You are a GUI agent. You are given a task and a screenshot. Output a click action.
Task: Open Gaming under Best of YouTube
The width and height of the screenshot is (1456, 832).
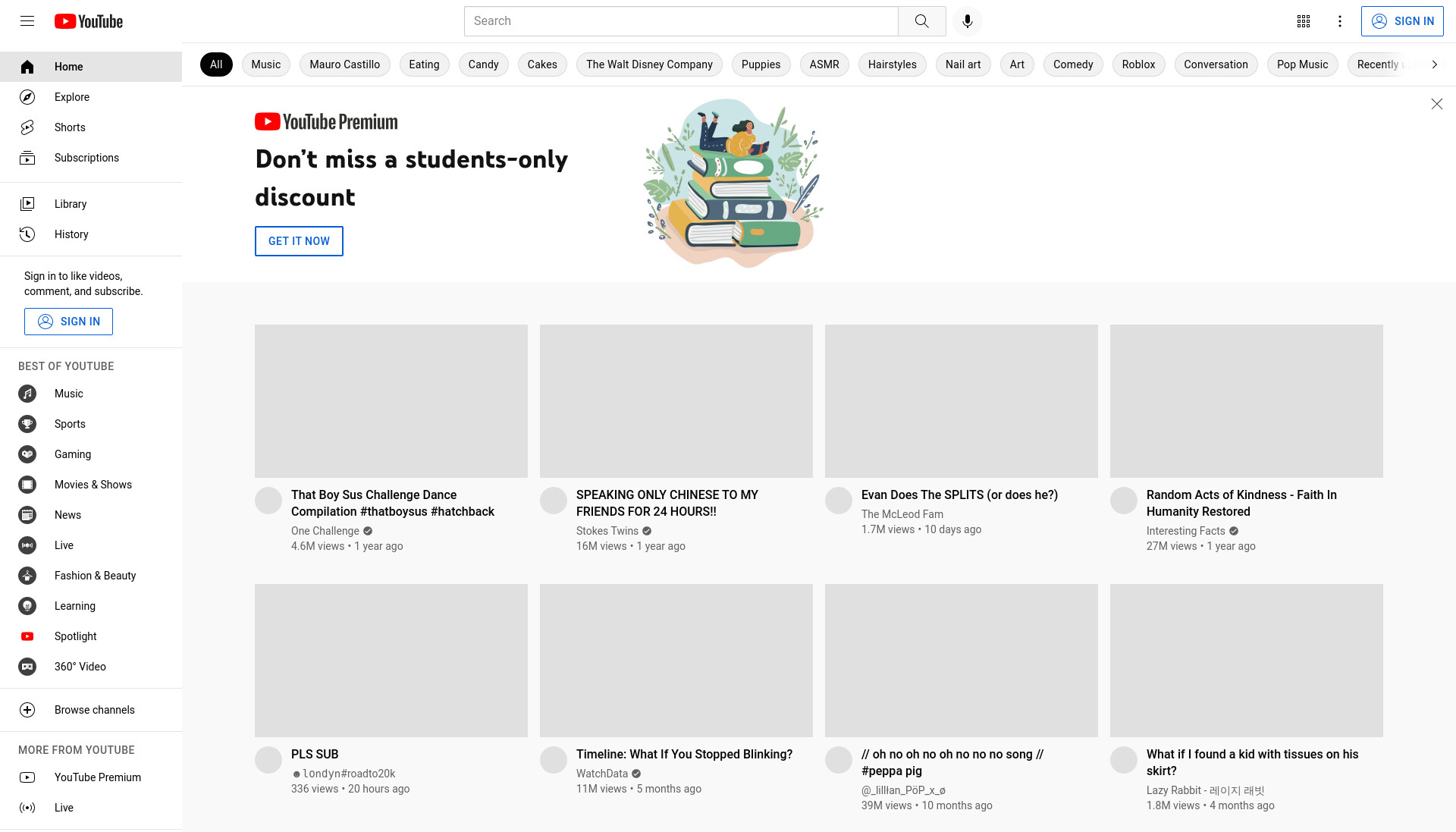91,454
